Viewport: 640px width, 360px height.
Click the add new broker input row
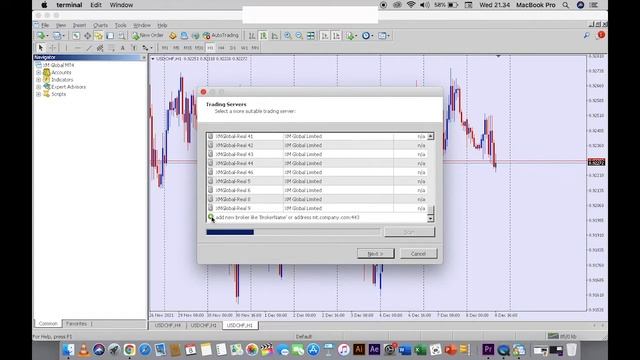317,218
